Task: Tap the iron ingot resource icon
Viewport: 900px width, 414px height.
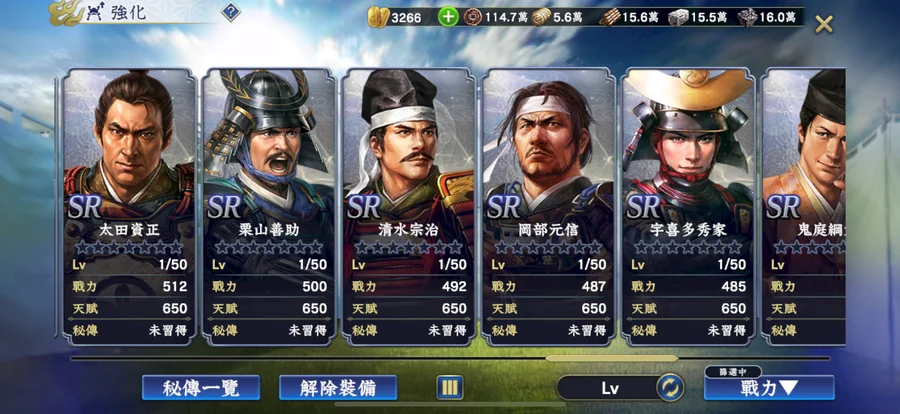Action: click(678, 17)
